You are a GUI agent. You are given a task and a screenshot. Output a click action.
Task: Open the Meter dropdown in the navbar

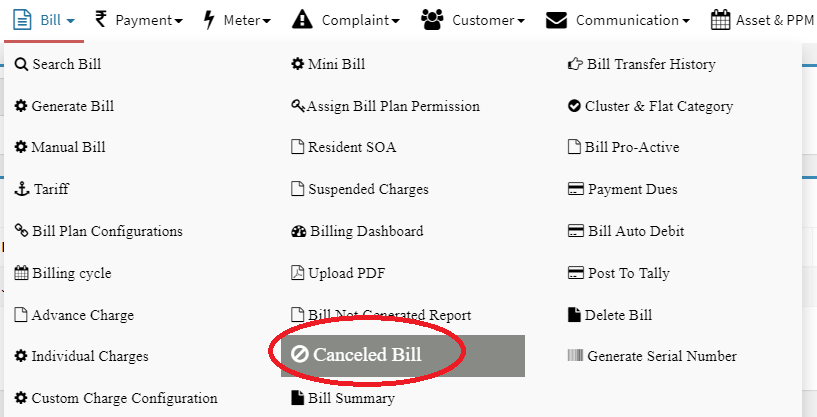pos(236,19)
